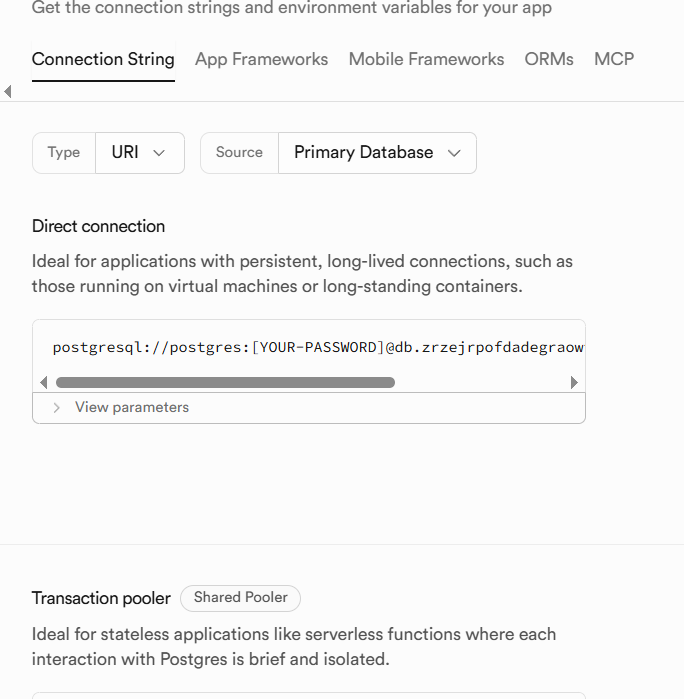Click the chevron next to URI
Screen dimensions: 684x699
pyautogui.click(x=159, y=153)
